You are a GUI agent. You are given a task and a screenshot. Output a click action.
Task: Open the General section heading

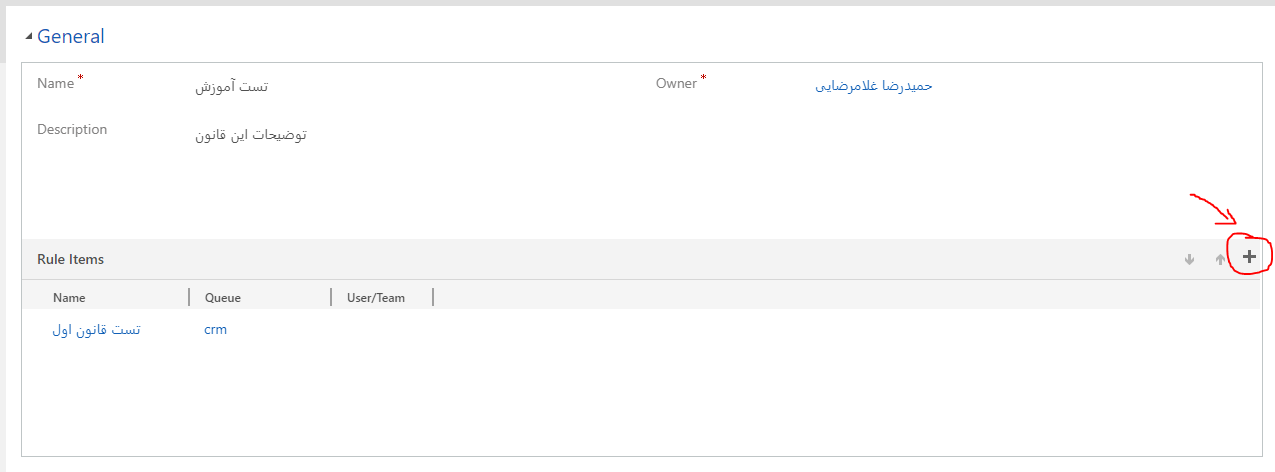point(71,37)
